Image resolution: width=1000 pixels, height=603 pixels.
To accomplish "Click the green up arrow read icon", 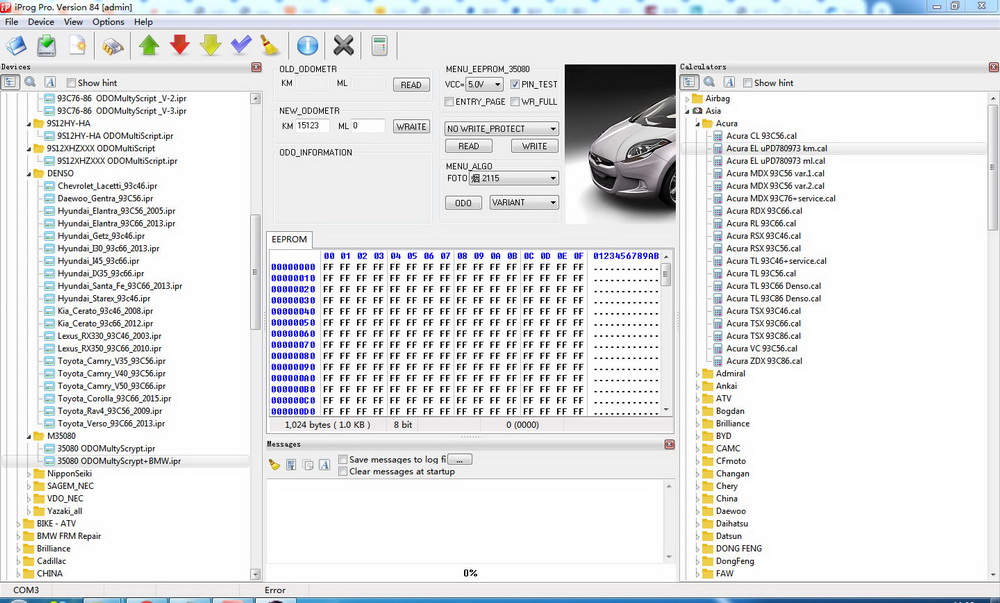I will click(x=149, y=45).
